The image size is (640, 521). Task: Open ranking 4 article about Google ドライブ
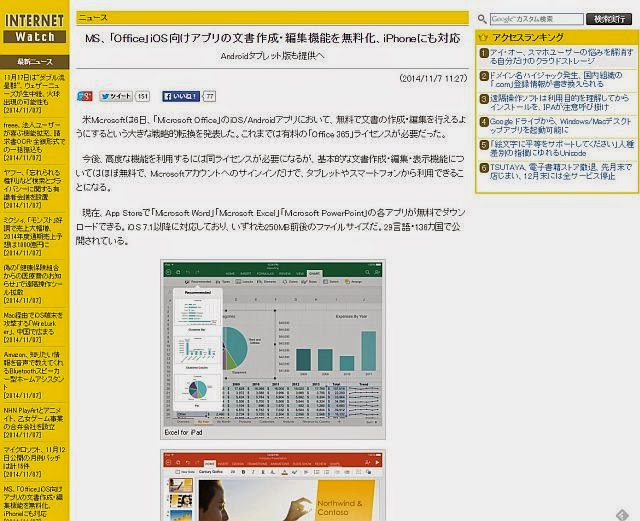(560, 125)
